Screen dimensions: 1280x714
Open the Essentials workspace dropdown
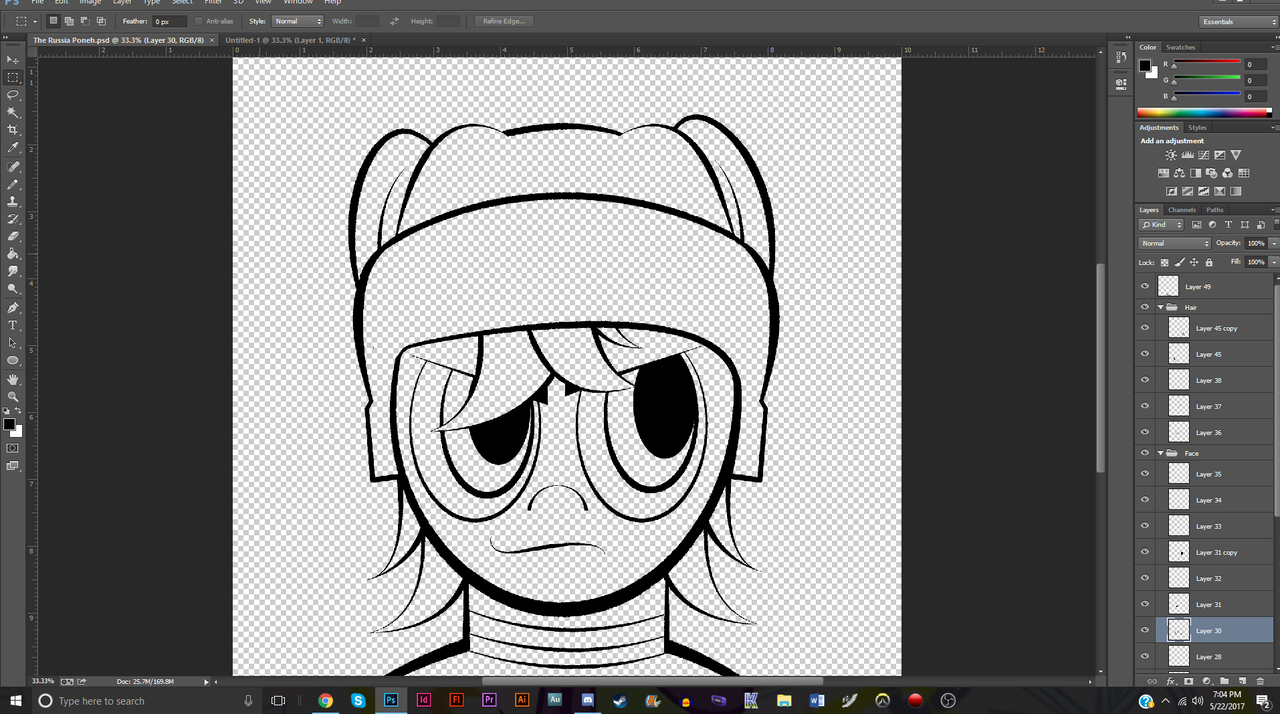(1238, 21)
